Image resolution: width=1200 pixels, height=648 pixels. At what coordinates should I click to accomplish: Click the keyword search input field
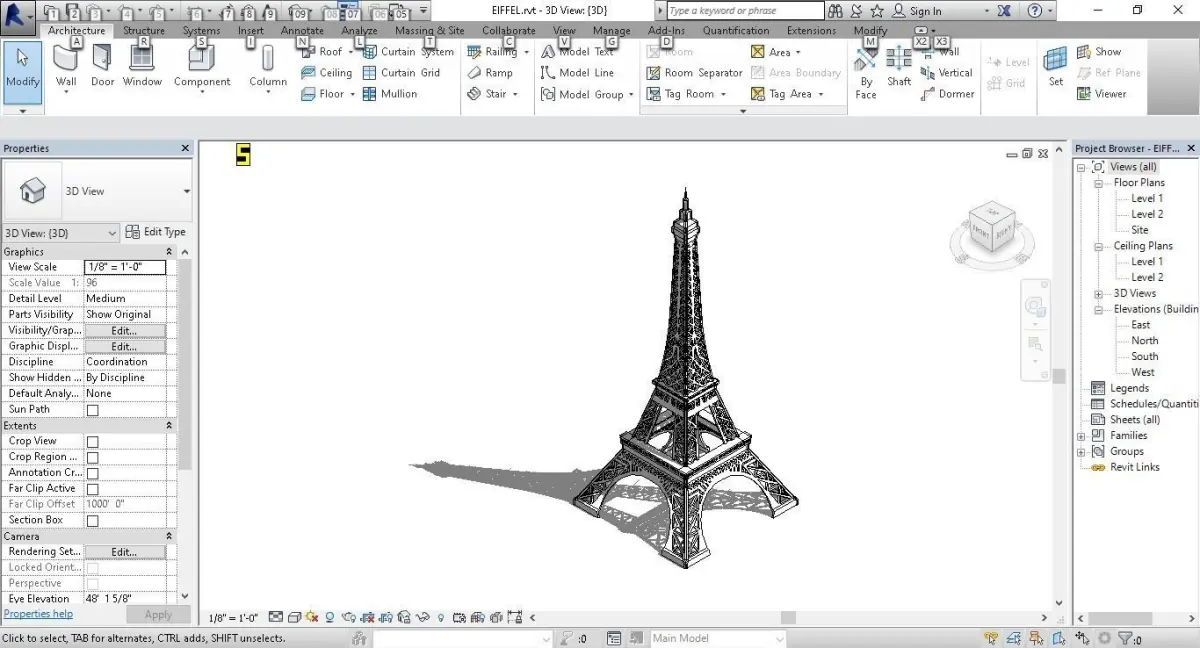click(x=745, y=11)
